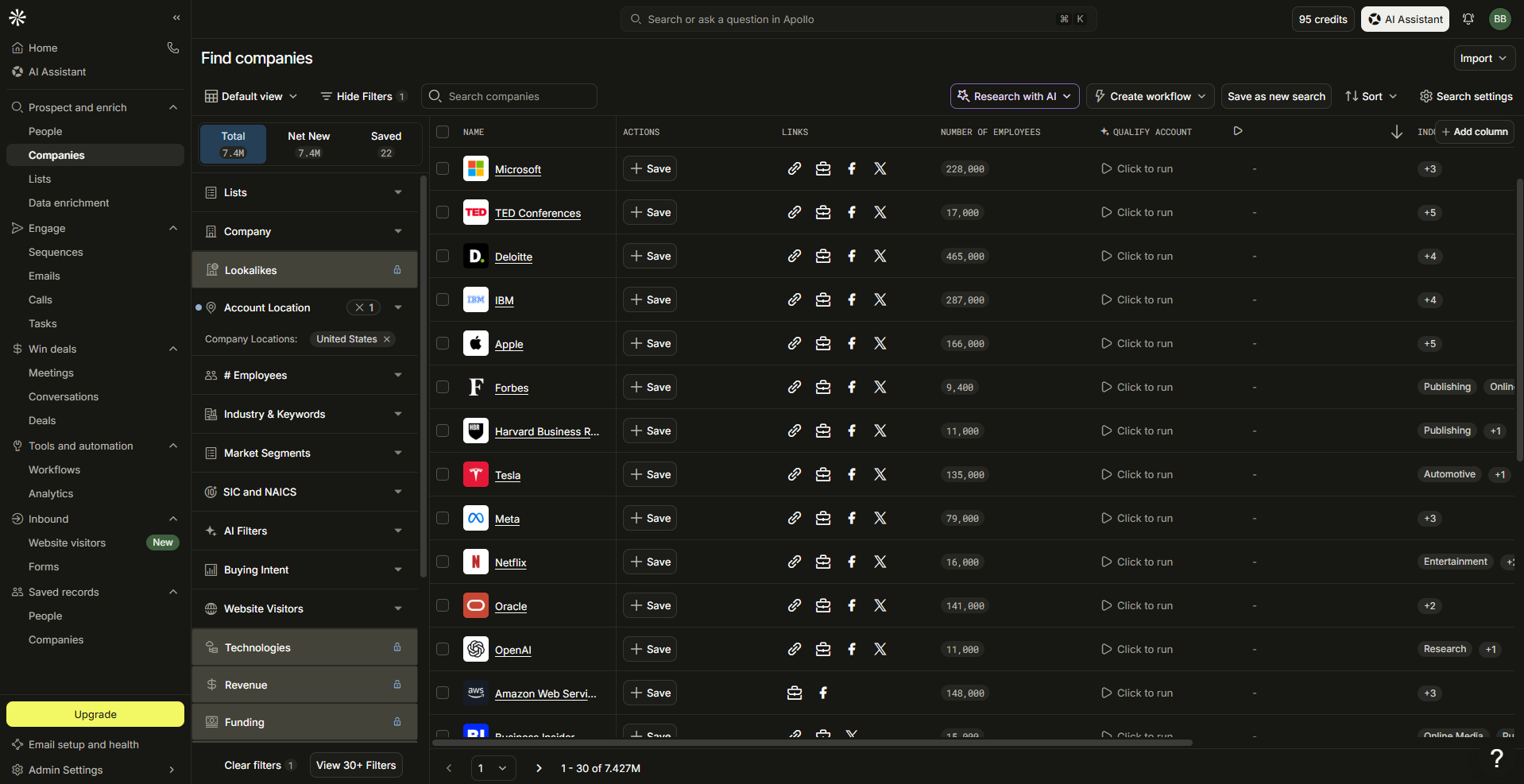Open Netflix website link icon

coord(795,562)
